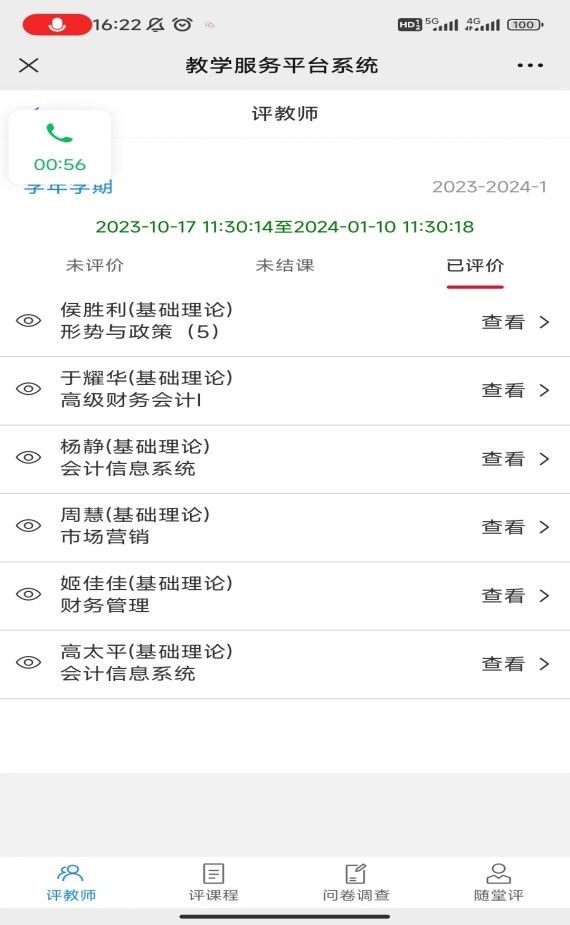Select the 已评价 tab with red underline
The width and height of the screenshot is (570, 925).
[475, 267]
